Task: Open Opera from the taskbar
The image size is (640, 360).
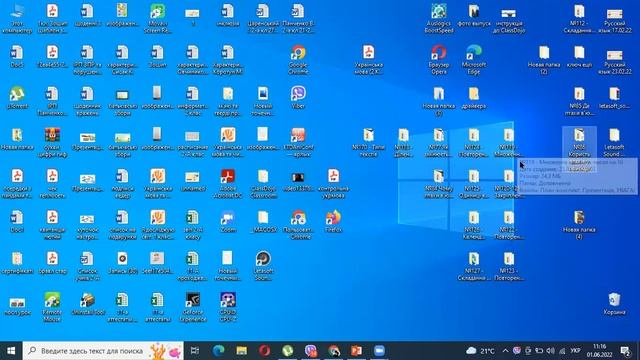Action: pyautogui.click(x=264, y=351)
